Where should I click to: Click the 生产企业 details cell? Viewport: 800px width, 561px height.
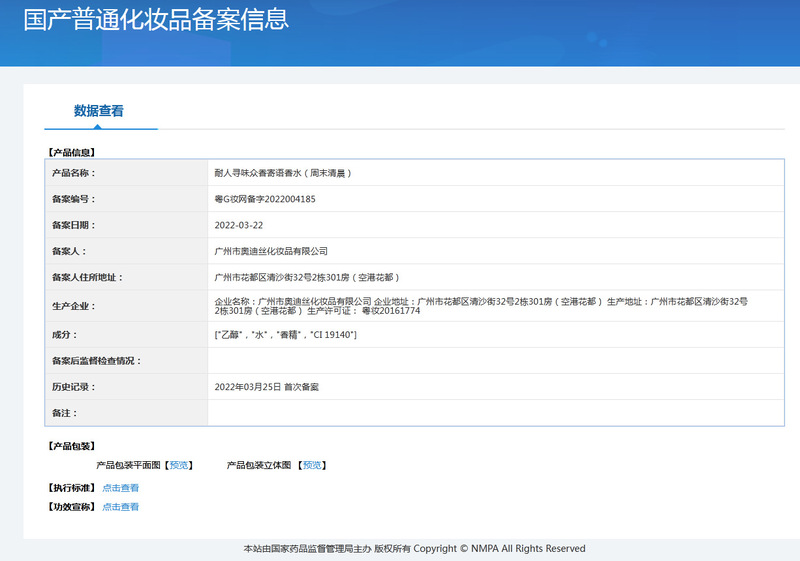[x=480, y=305]
